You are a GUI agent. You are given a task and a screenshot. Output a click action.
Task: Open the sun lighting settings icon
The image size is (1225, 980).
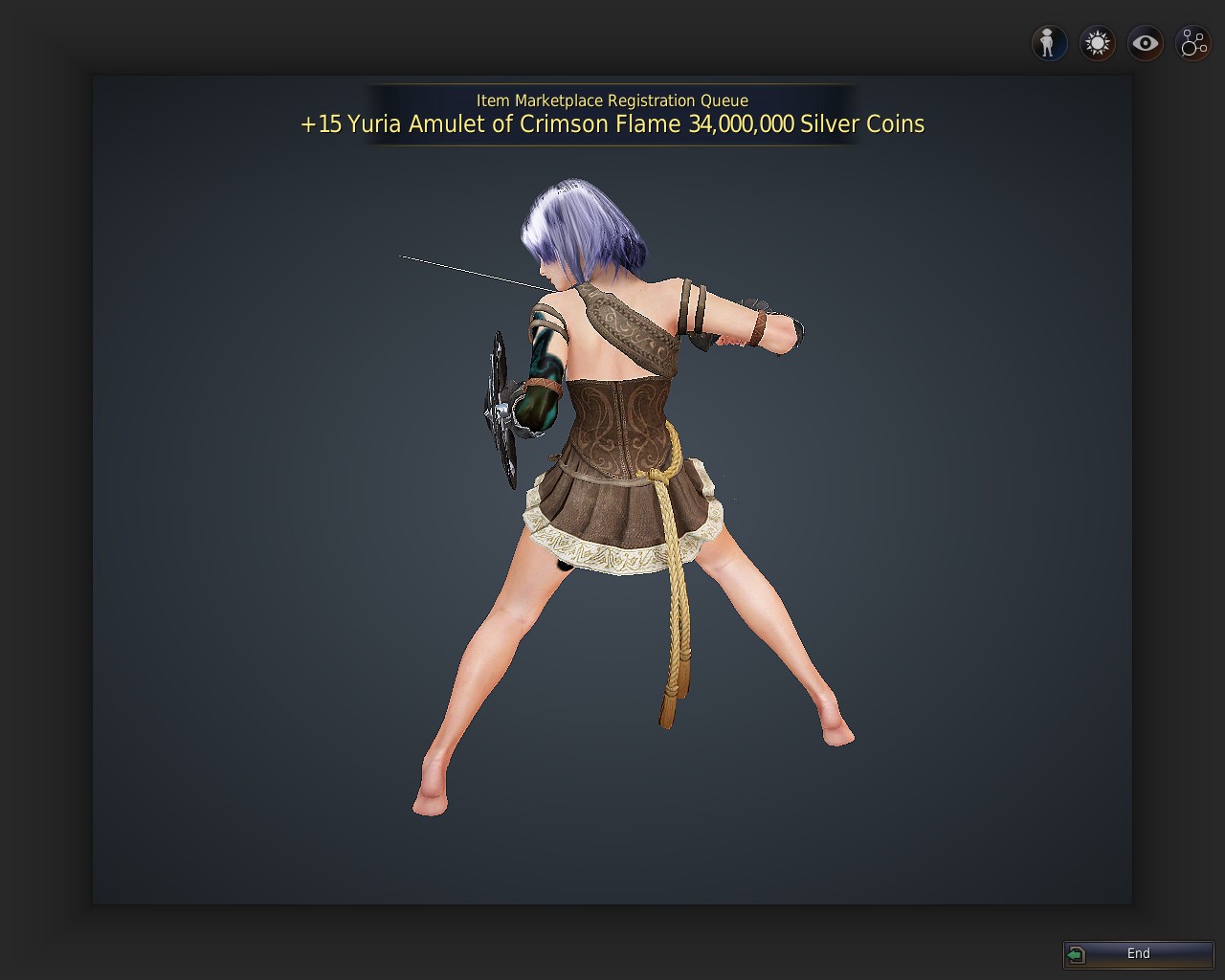pos(1097,43)
